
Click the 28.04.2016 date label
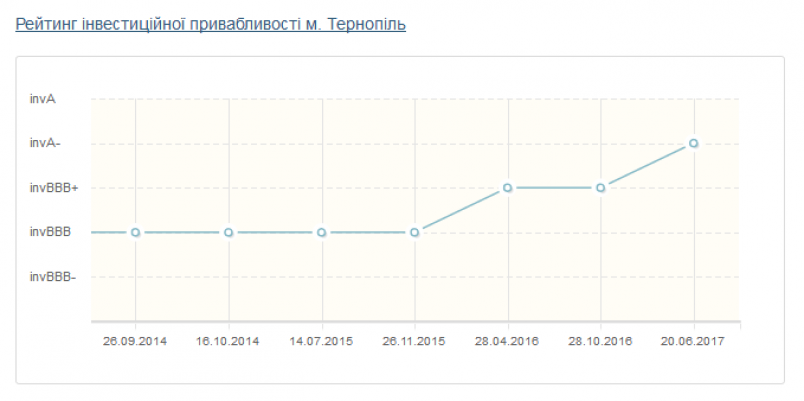(x=507, y=342)
